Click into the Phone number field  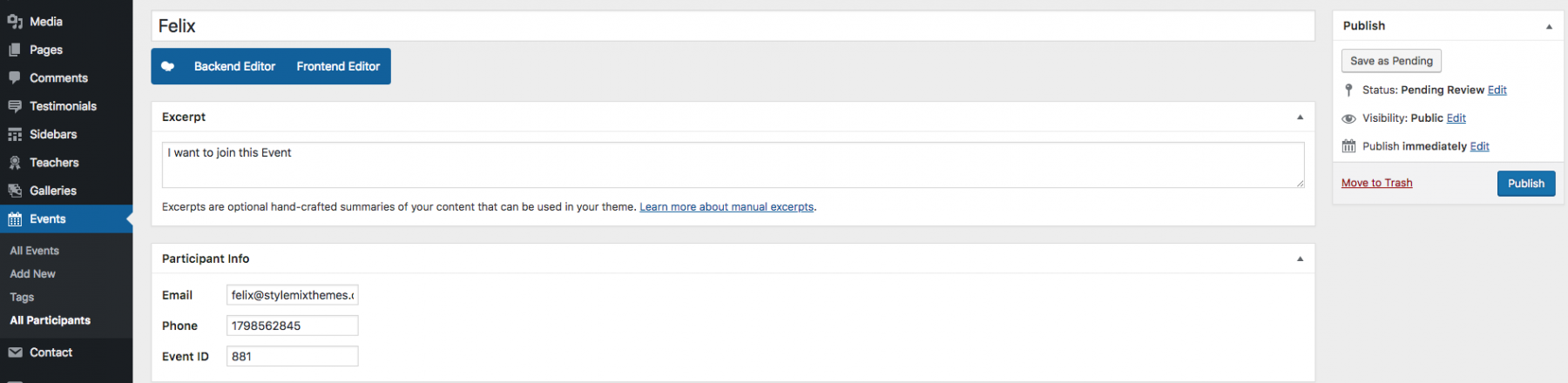click(x=292, y=326)
